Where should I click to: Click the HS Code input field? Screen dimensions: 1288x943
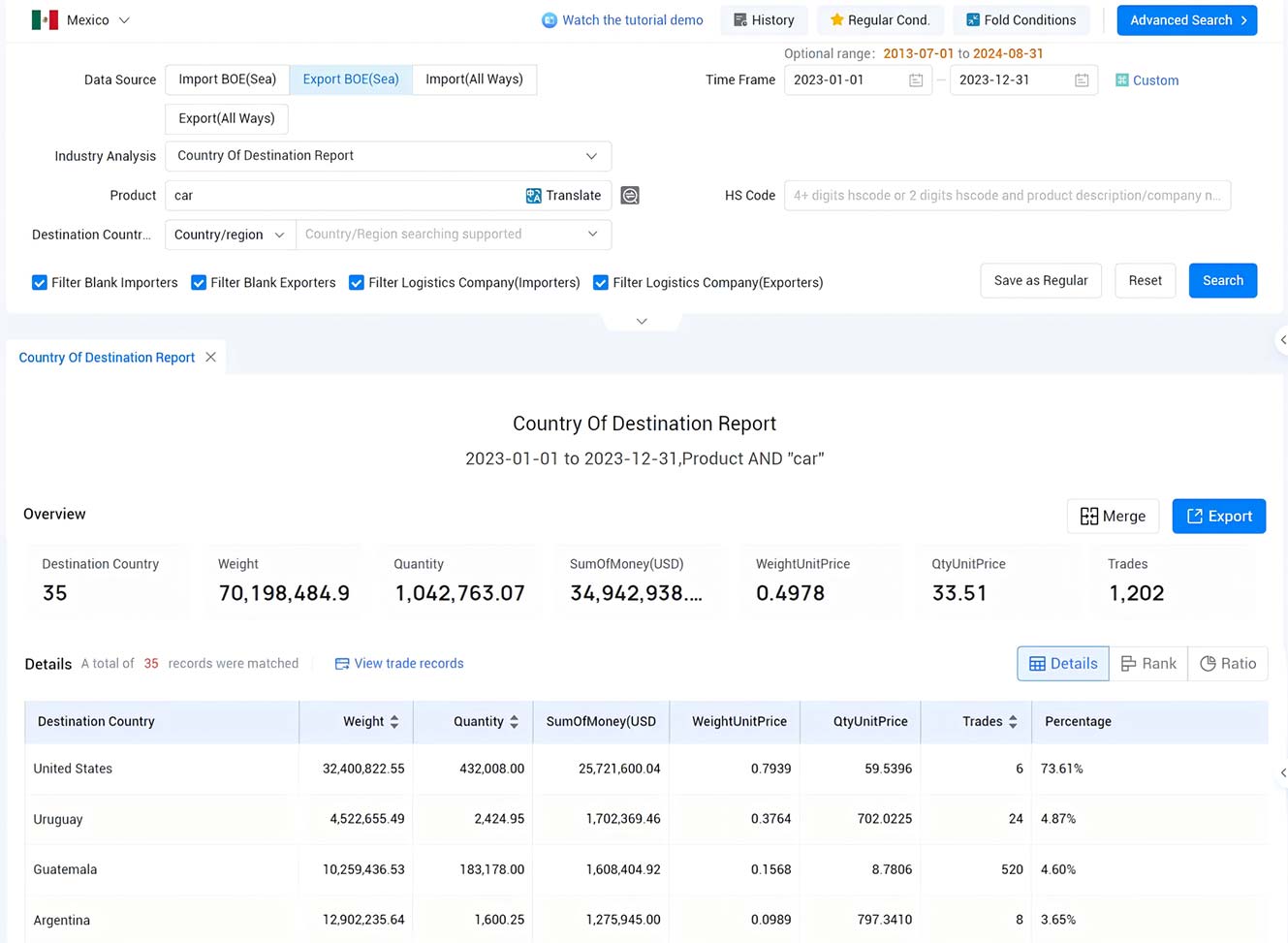pyautogui.click(x=1007, y=196)
